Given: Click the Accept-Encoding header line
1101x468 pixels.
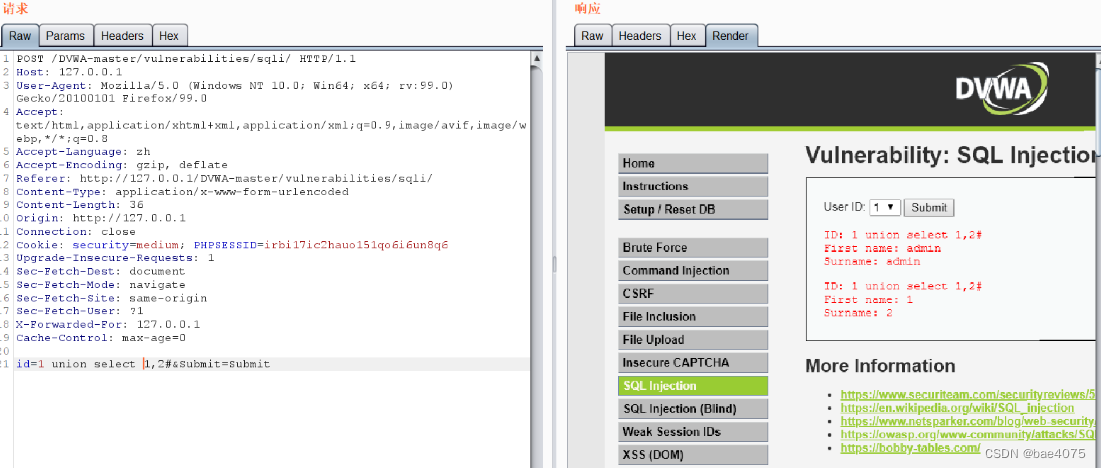Looking at the screenshot, I should coord(121,165).
